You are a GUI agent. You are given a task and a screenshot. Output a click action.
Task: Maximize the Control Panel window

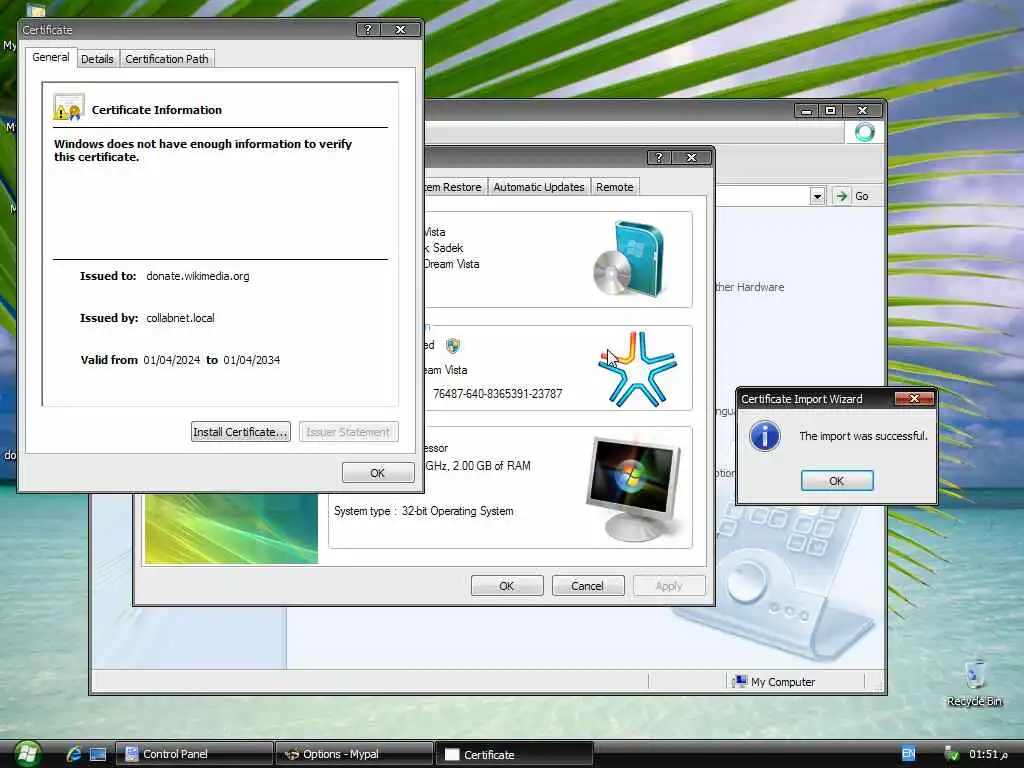tap(831, 110)
